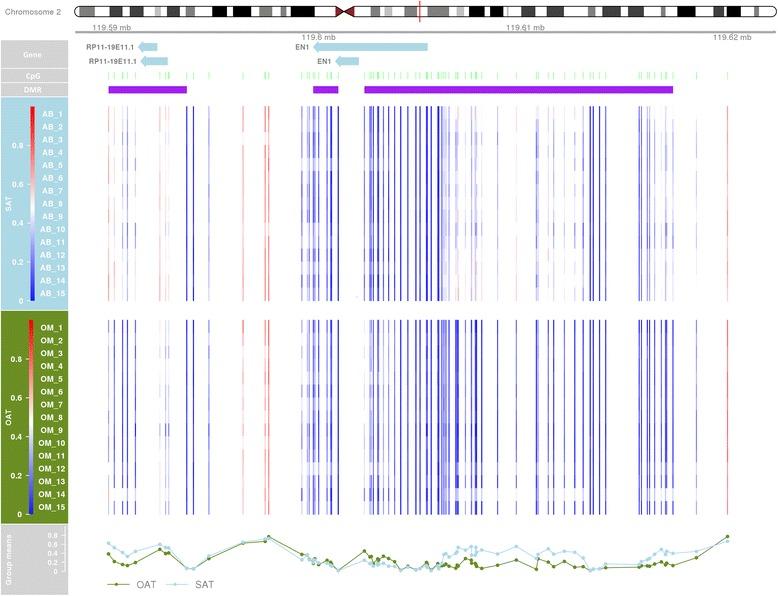
Task: Click the red position marker line on the ideogram
Action: tap(419, 11)
